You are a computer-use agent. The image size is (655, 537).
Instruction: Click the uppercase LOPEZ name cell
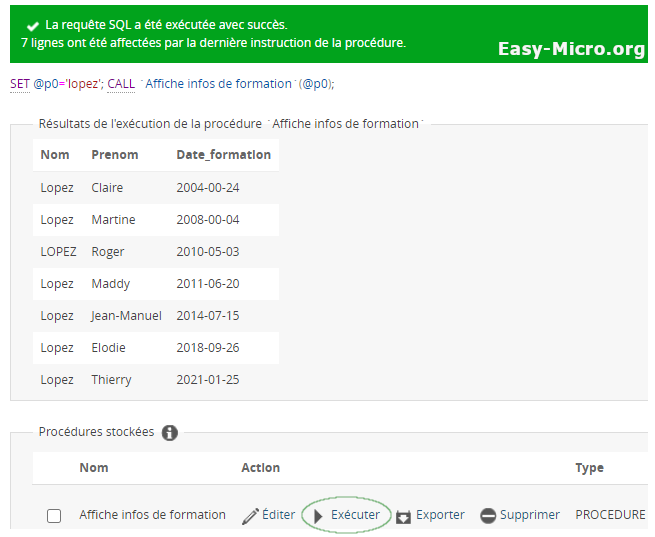point(58,252)
